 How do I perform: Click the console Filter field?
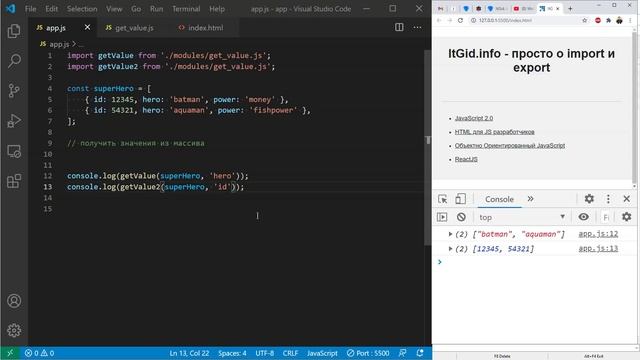coord(606,217)
